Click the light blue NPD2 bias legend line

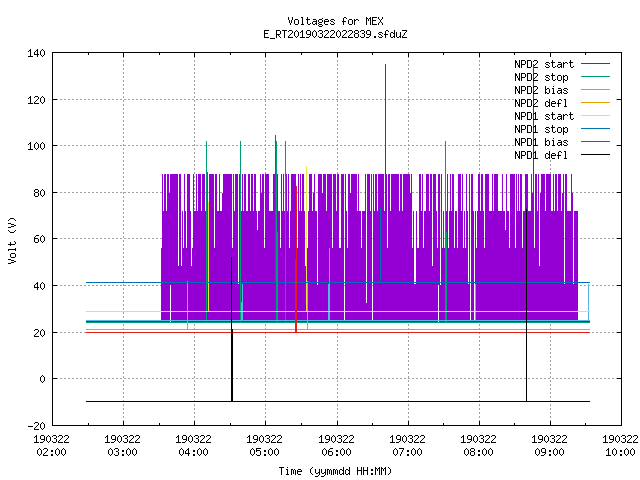pyautogui.click(x=596, y=89)
